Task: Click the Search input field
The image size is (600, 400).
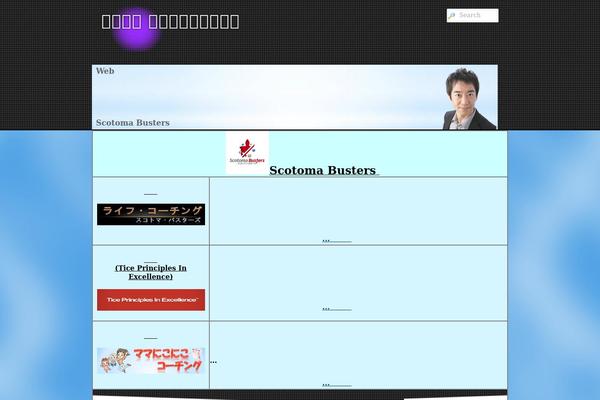Action: (x=473, y=15)
